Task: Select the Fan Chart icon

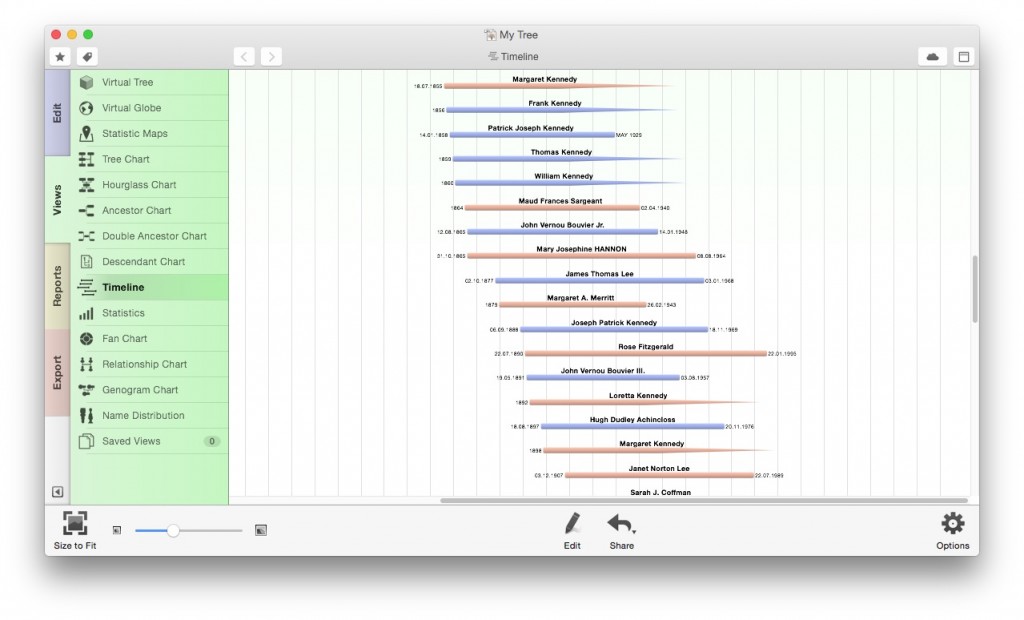Action: 86,338
